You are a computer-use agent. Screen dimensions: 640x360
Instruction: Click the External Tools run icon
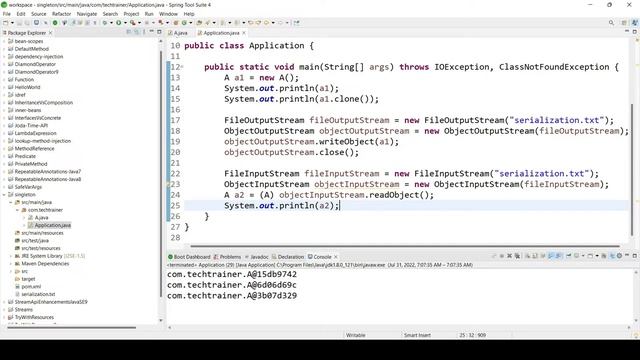[x=133, y=22]
